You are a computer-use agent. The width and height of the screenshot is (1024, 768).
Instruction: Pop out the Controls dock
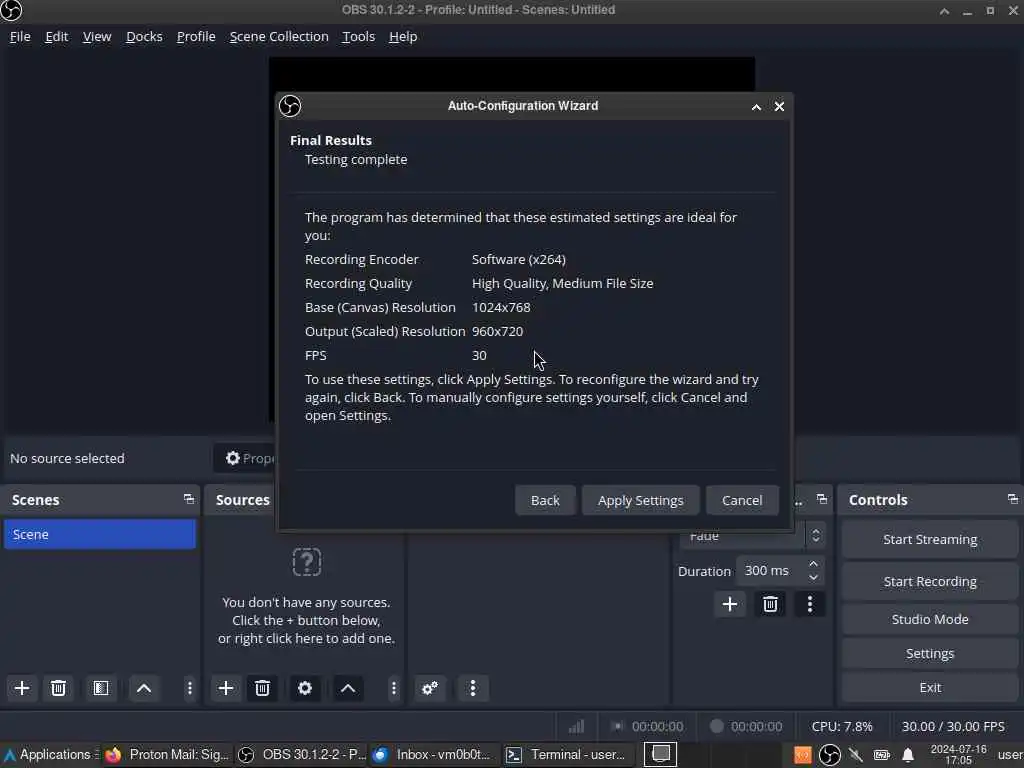(1012, 499)
